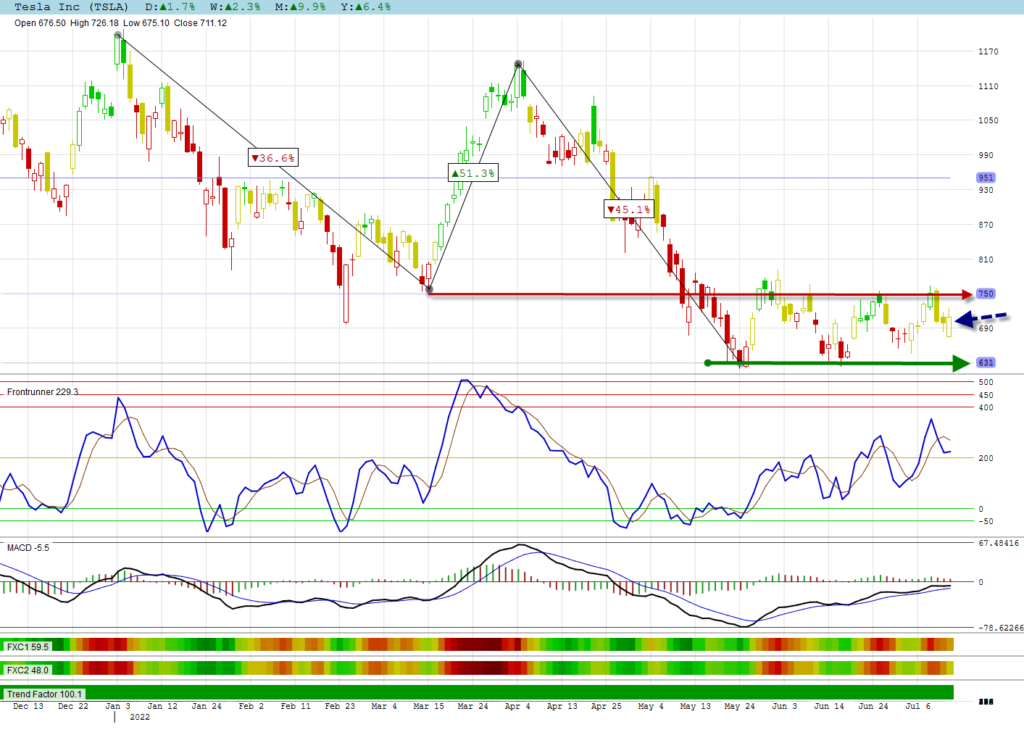The height and width of the screenshot is (735, 1024).
Task: Click the 690 price axis label
Action: click(x=986, y=329)
